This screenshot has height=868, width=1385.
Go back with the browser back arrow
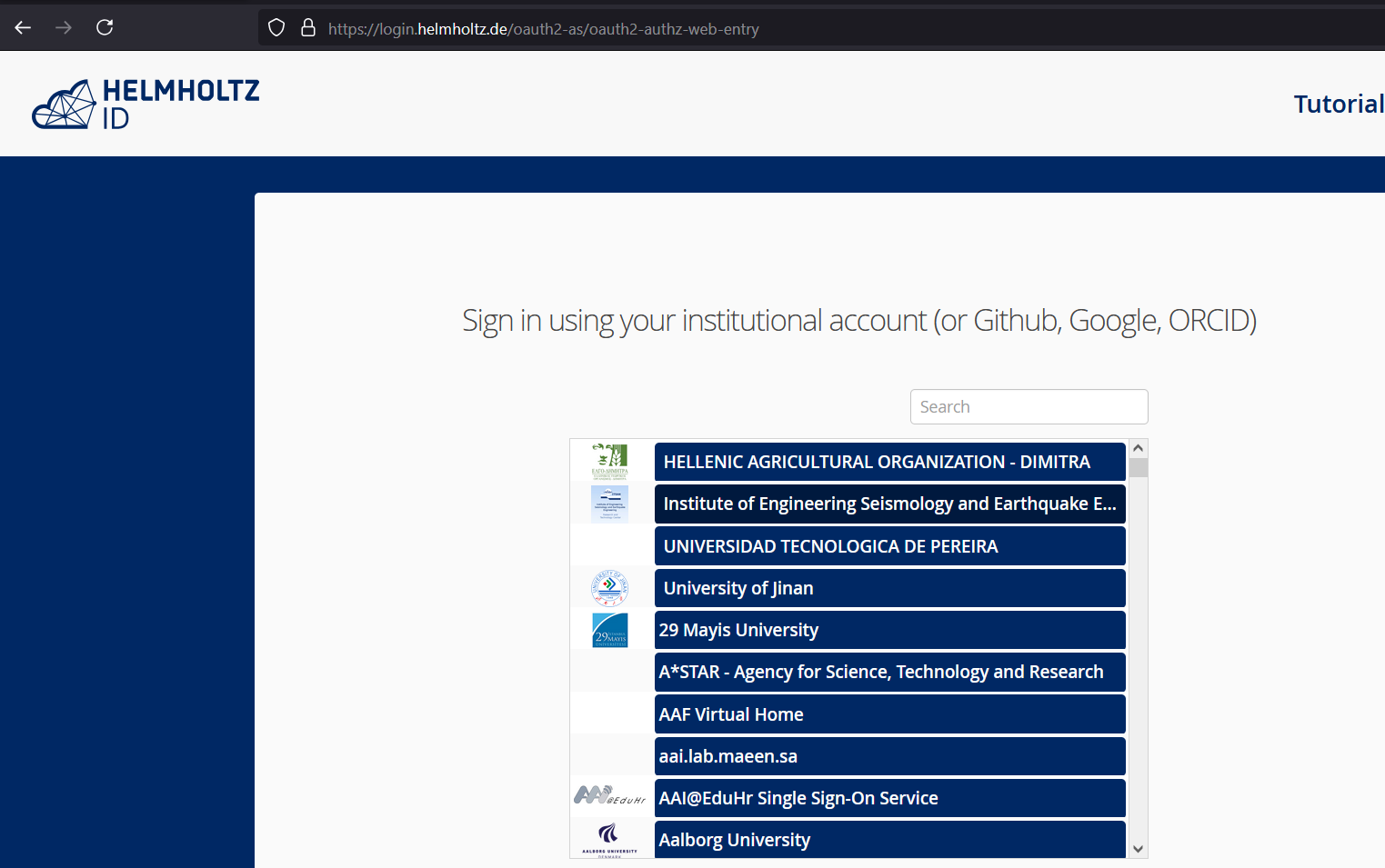(23, 27)
